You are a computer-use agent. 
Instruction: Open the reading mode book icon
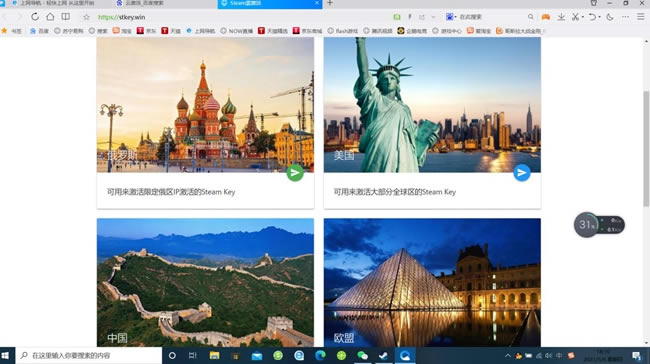click(x=65, y=17)
